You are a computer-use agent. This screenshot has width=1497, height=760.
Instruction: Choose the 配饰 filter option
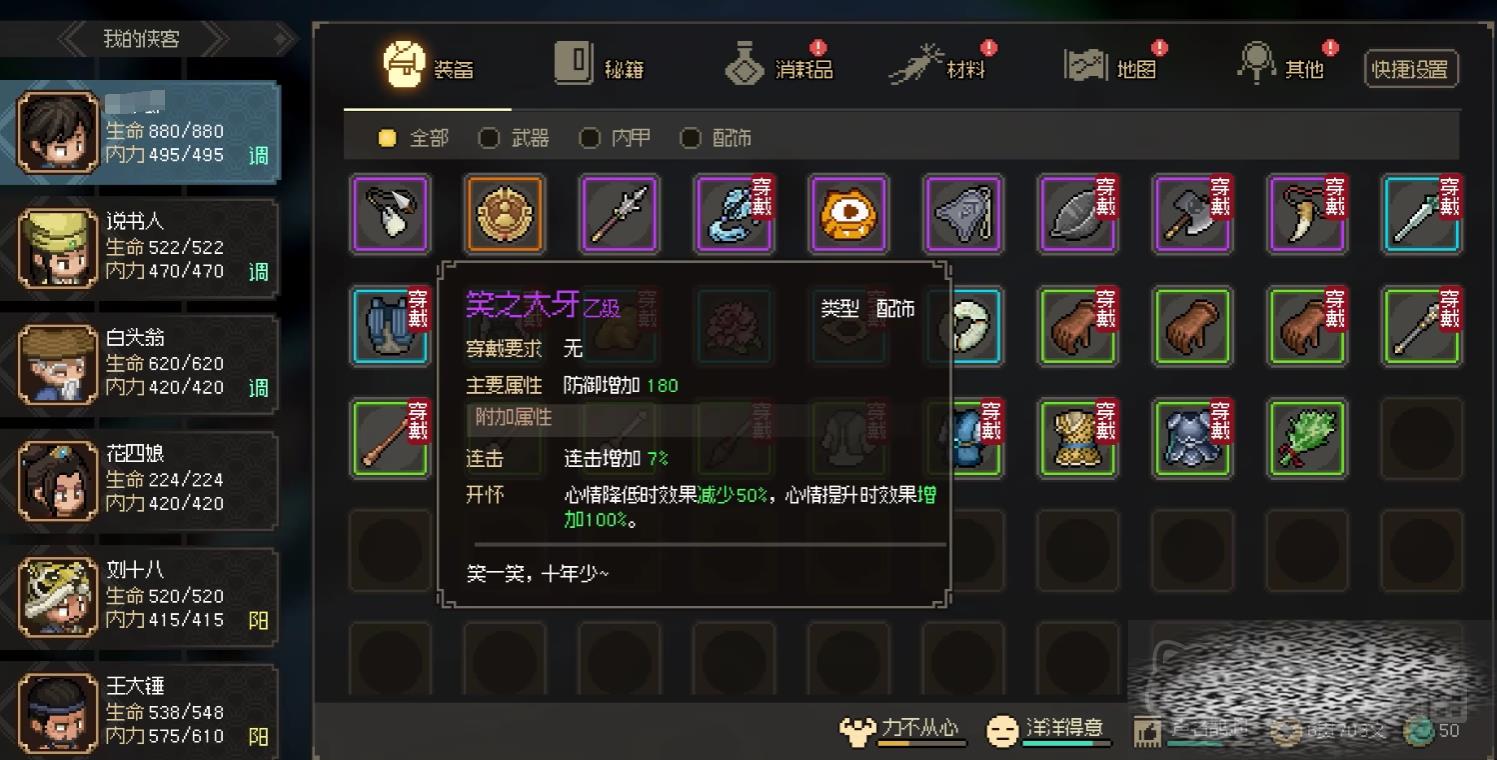click(716, 139)
